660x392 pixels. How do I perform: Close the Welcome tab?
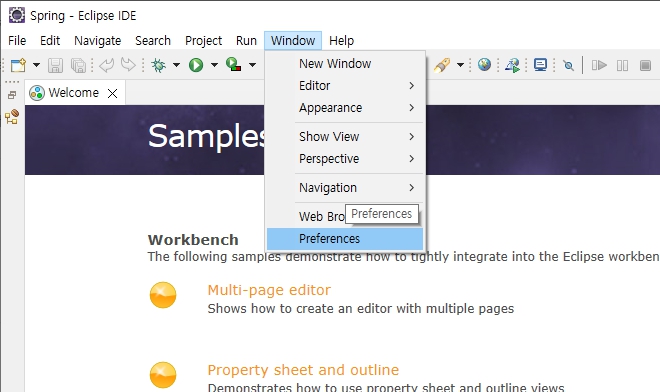112,93
